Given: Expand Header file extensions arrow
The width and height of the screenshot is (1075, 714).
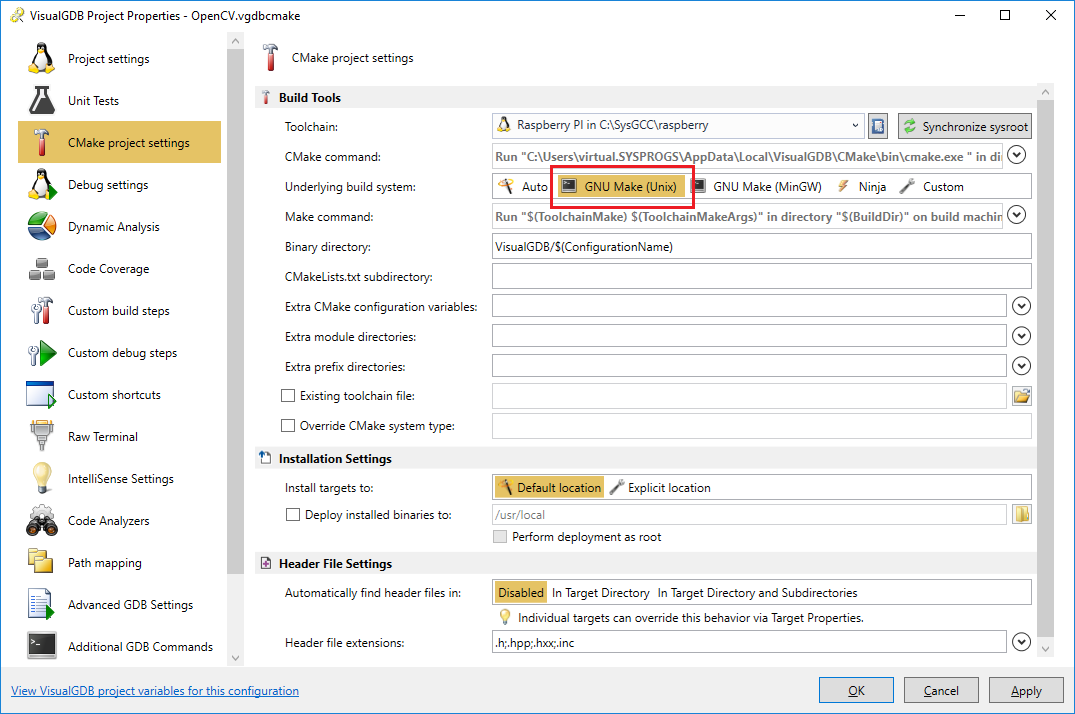Looking at the screenshot, I should 1022,642.
